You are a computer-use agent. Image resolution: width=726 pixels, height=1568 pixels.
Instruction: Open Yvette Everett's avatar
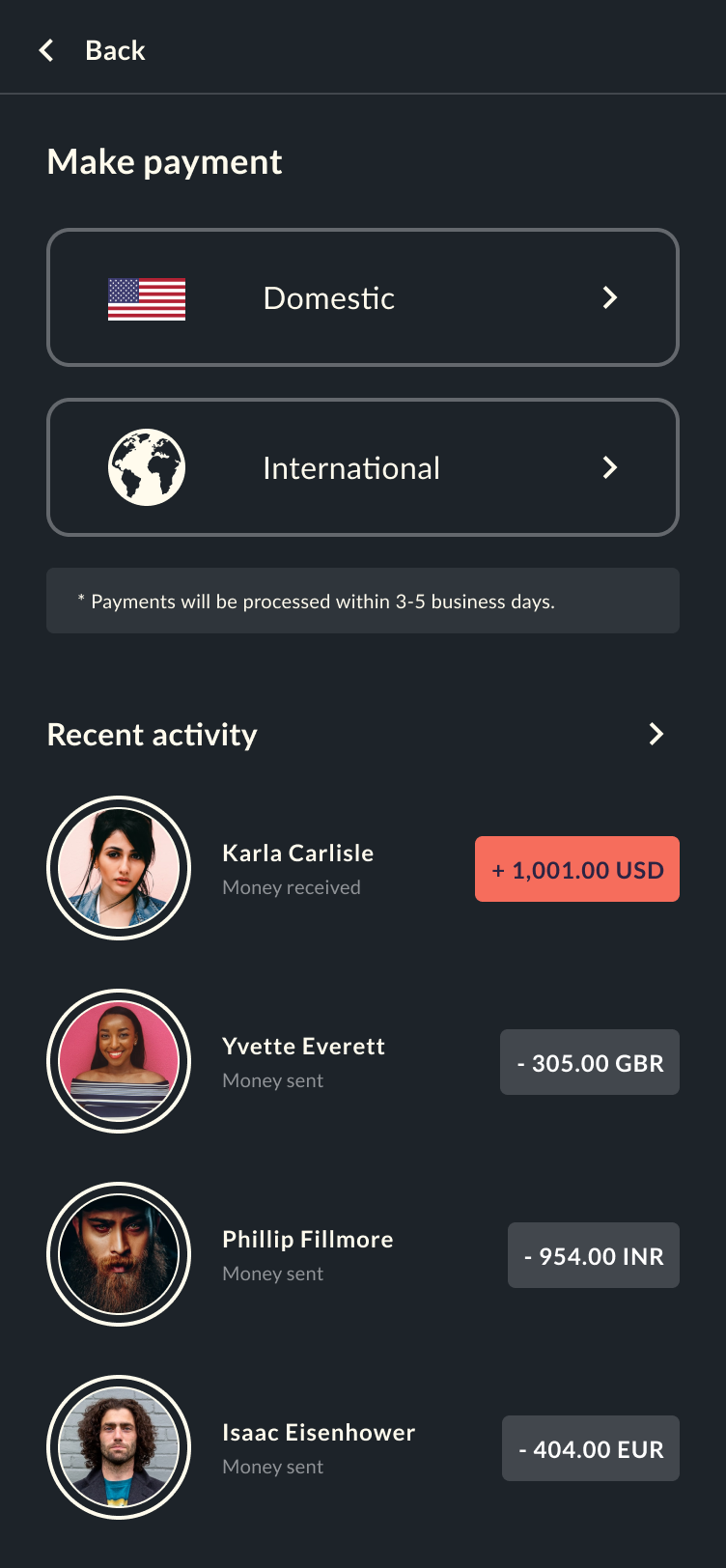pyautogui.click(x=119, y=1061)
